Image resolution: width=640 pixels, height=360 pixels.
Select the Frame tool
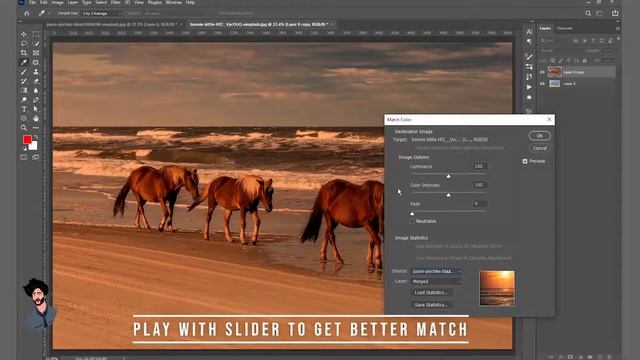(36, 53)
